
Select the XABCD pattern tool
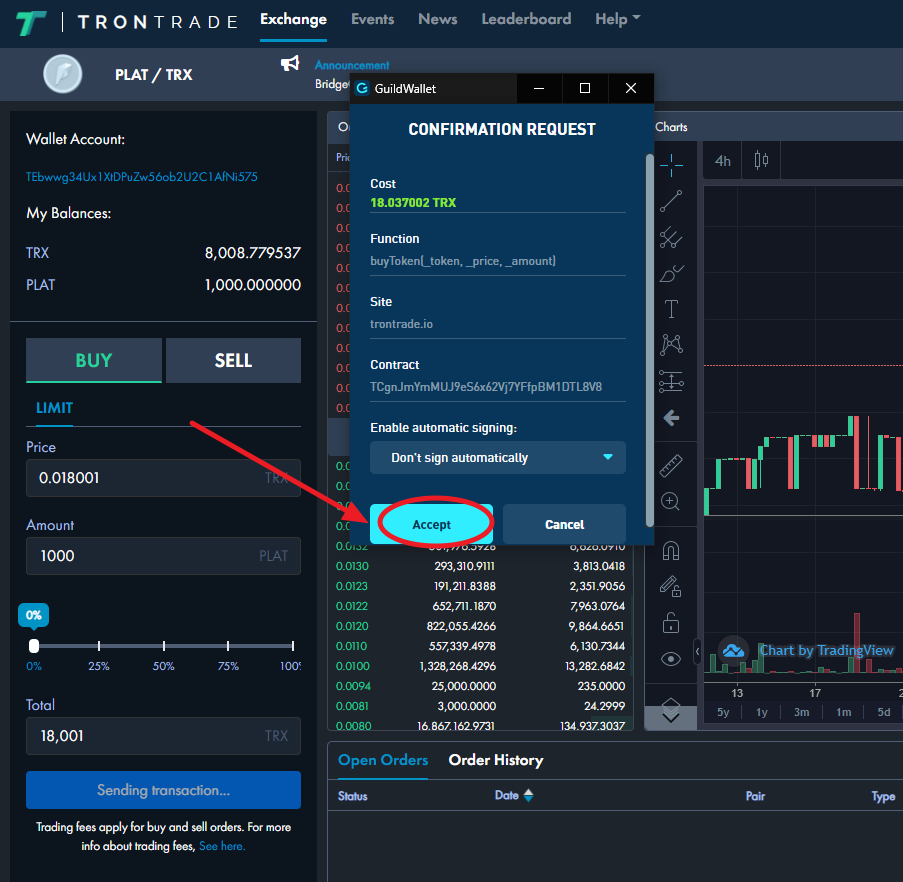(x=671, y=345)
